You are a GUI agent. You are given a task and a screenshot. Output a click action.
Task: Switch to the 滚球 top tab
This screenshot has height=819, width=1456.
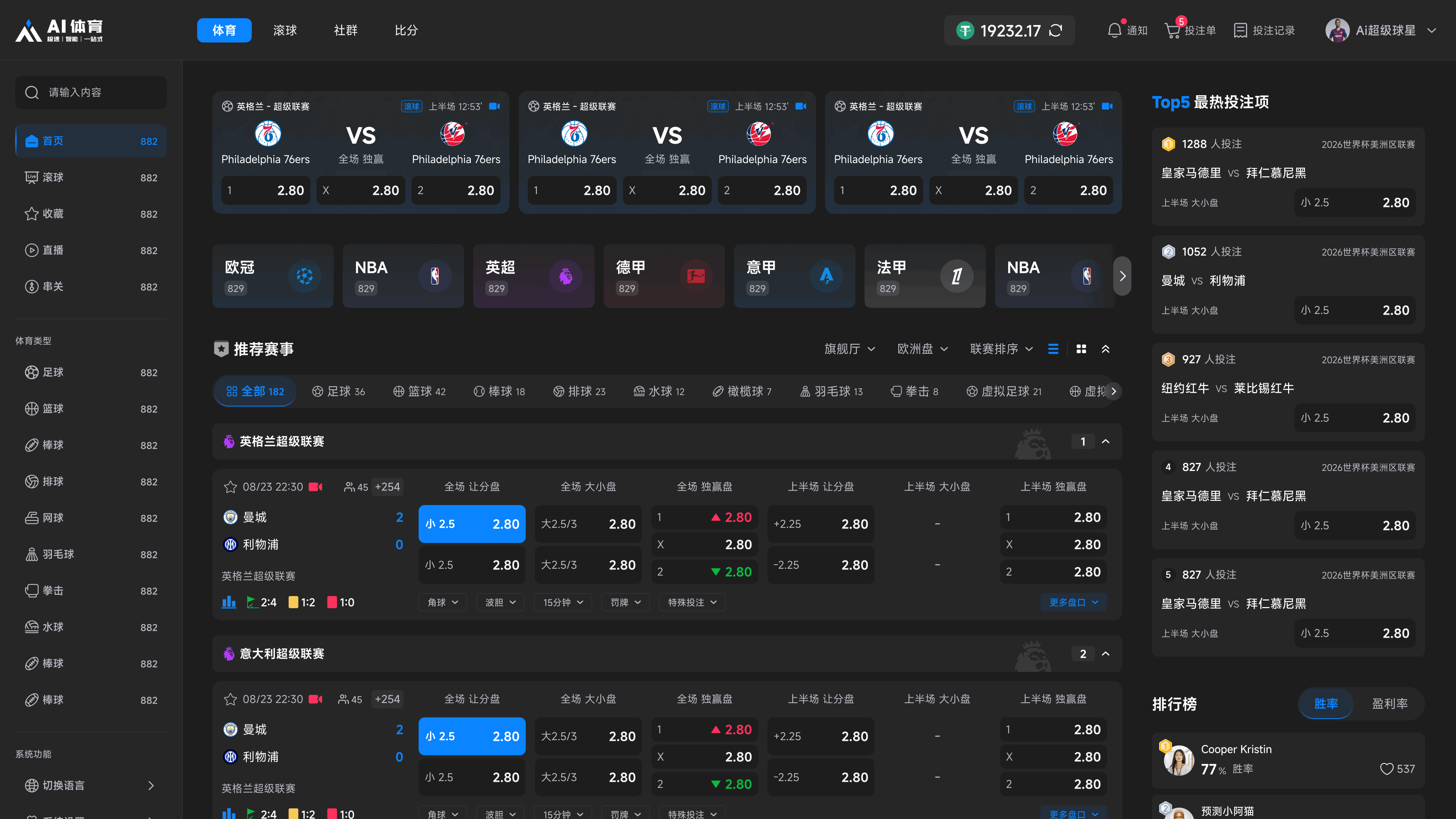[x=285, y=30]
